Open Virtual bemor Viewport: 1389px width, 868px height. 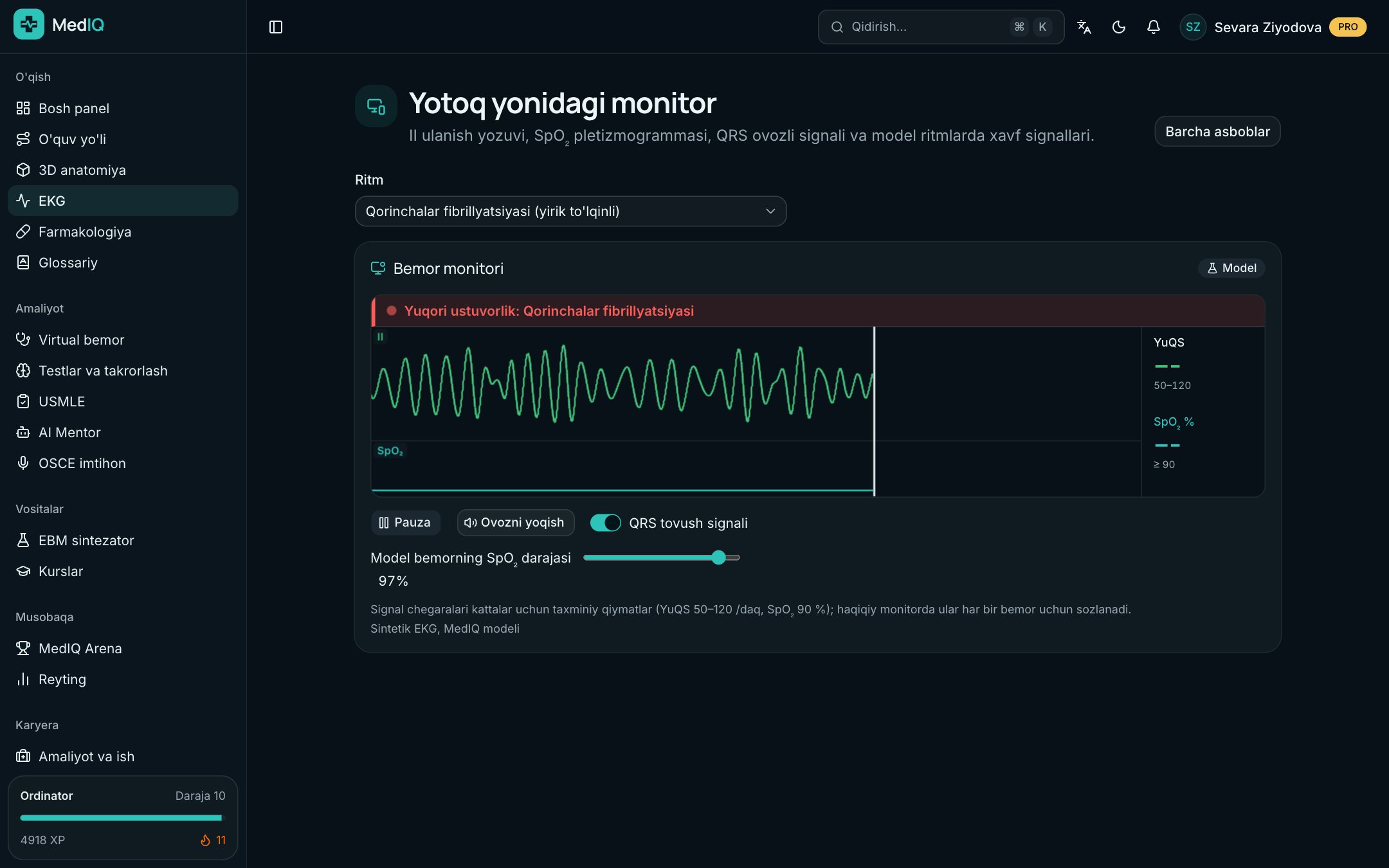pos(123,339)
